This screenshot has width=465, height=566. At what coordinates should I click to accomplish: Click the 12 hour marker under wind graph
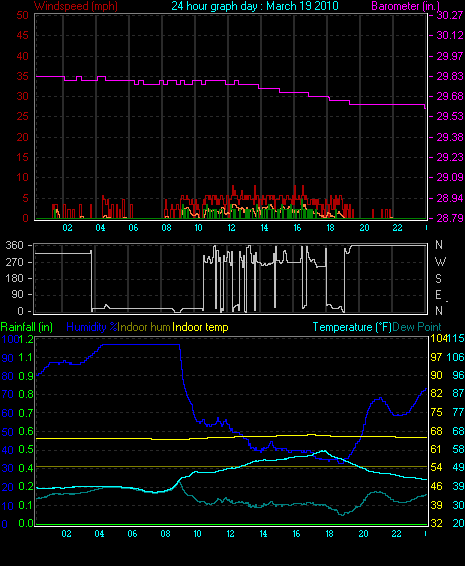[x=231, y=228]
